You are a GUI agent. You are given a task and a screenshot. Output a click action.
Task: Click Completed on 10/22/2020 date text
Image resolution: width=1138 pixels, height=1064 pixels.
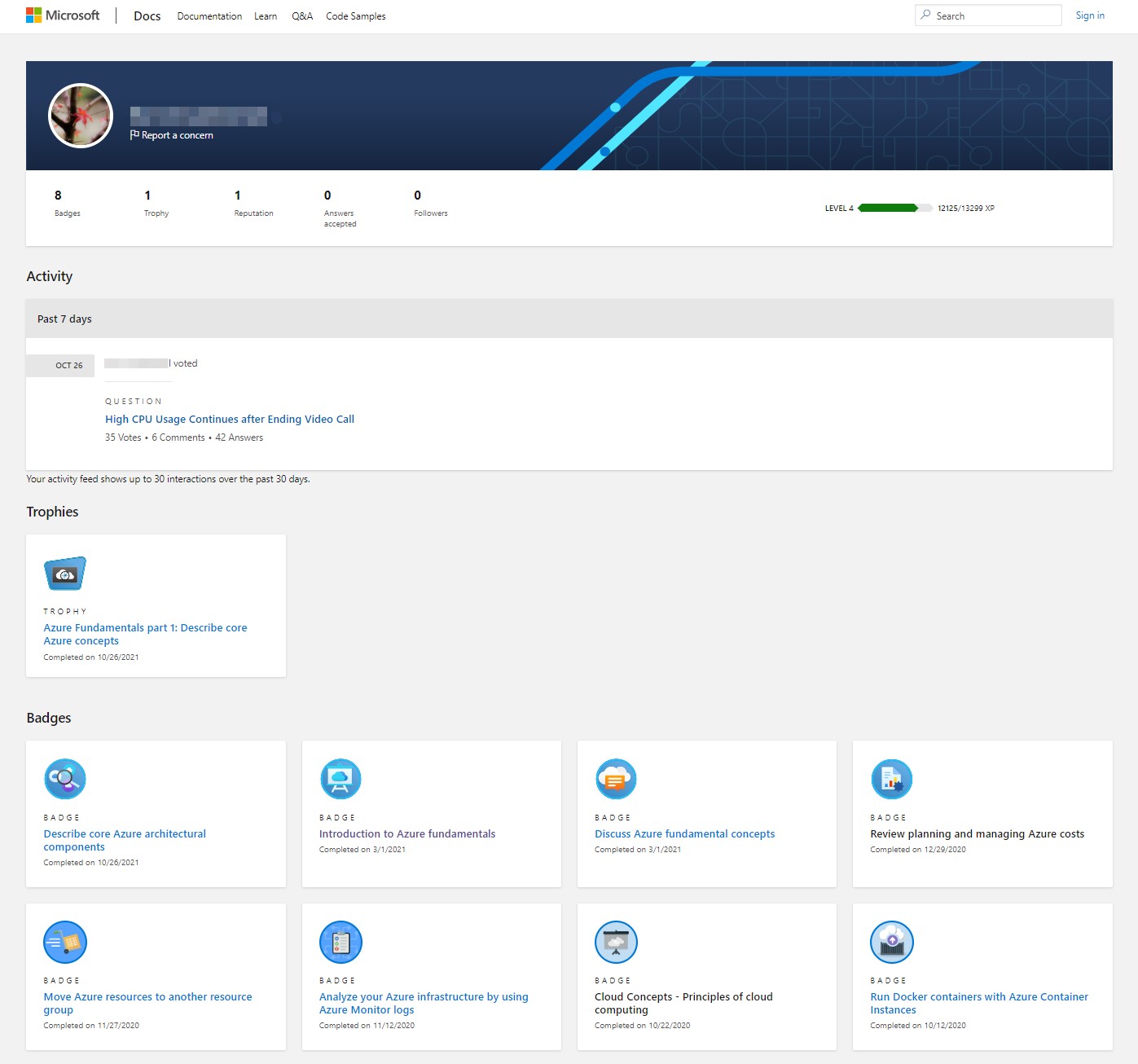coord(642,1026)
